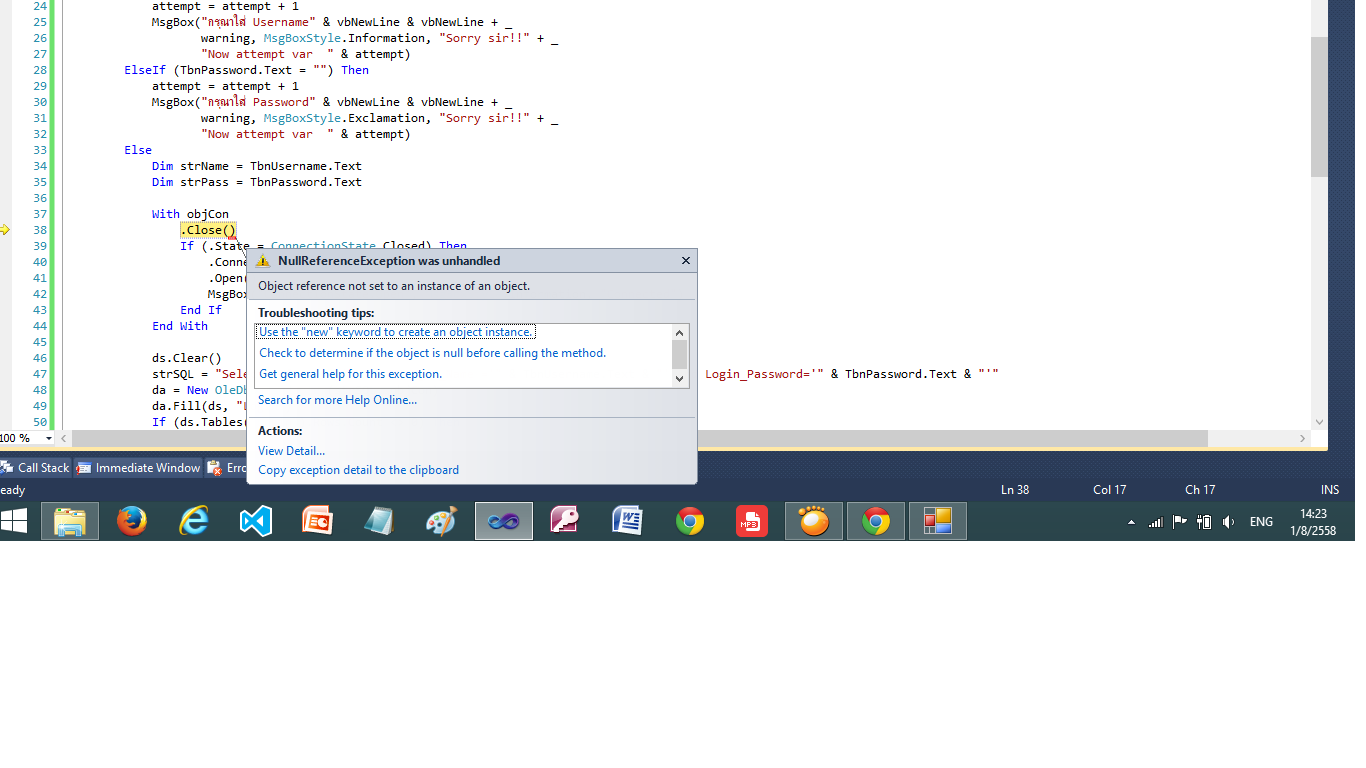The height and width of the screenshot is (768, 1366).
Task: Click 'Ch 17' in the status bar
Action: pyautogui.click(x=1200, y=490)
